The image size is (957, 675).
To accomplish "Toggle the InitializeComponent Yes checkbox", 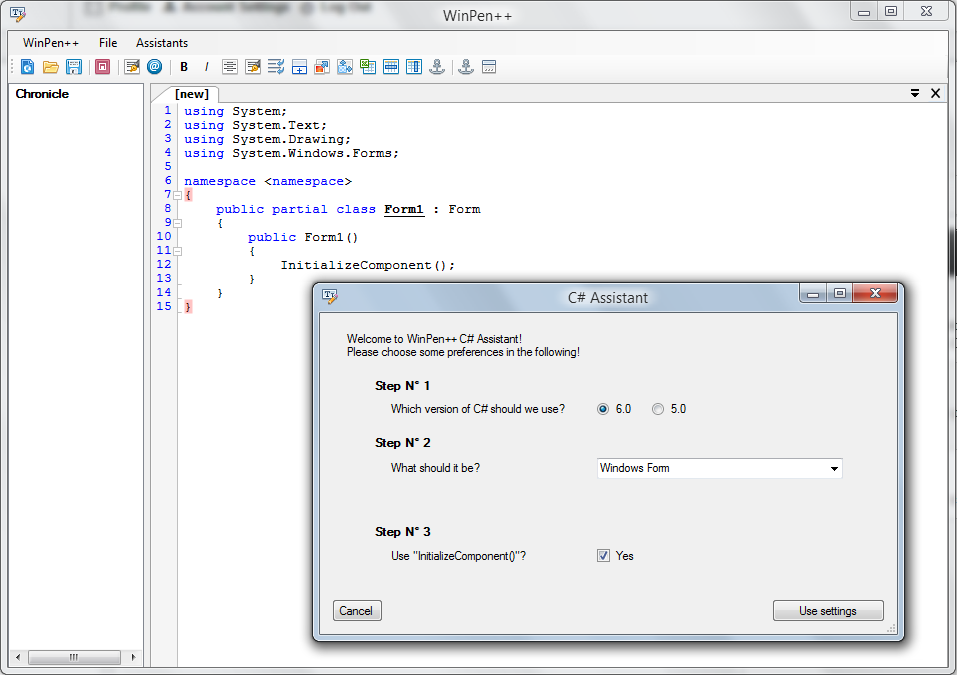I will coord(603,556).
